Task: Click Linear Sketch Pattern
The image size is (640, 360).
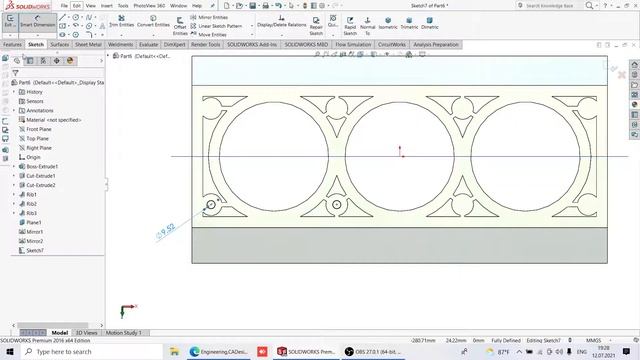Action: (x=216, y=26)
